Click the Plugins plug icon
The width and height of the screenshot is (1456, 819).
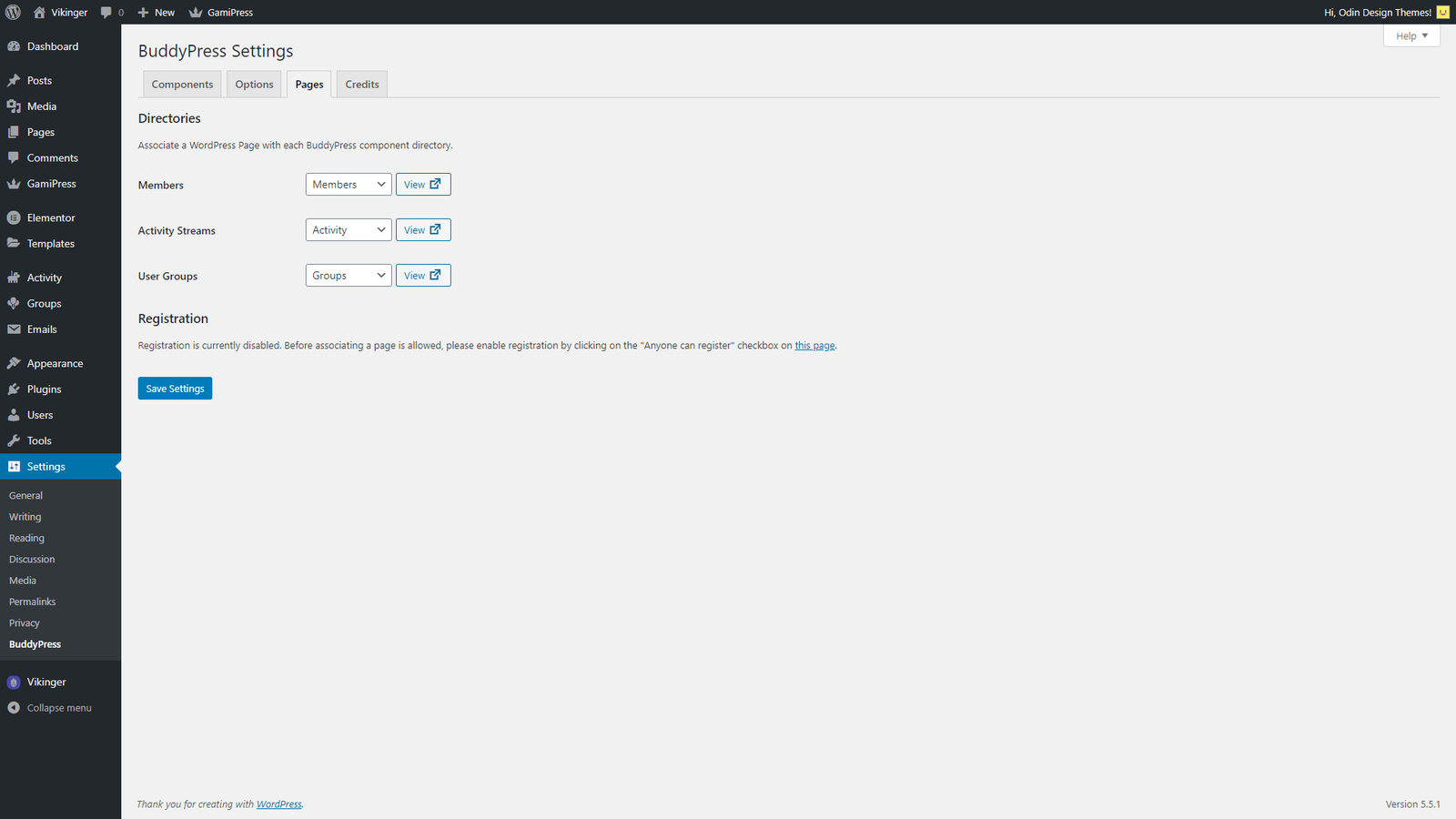click(x=14, y=389)
